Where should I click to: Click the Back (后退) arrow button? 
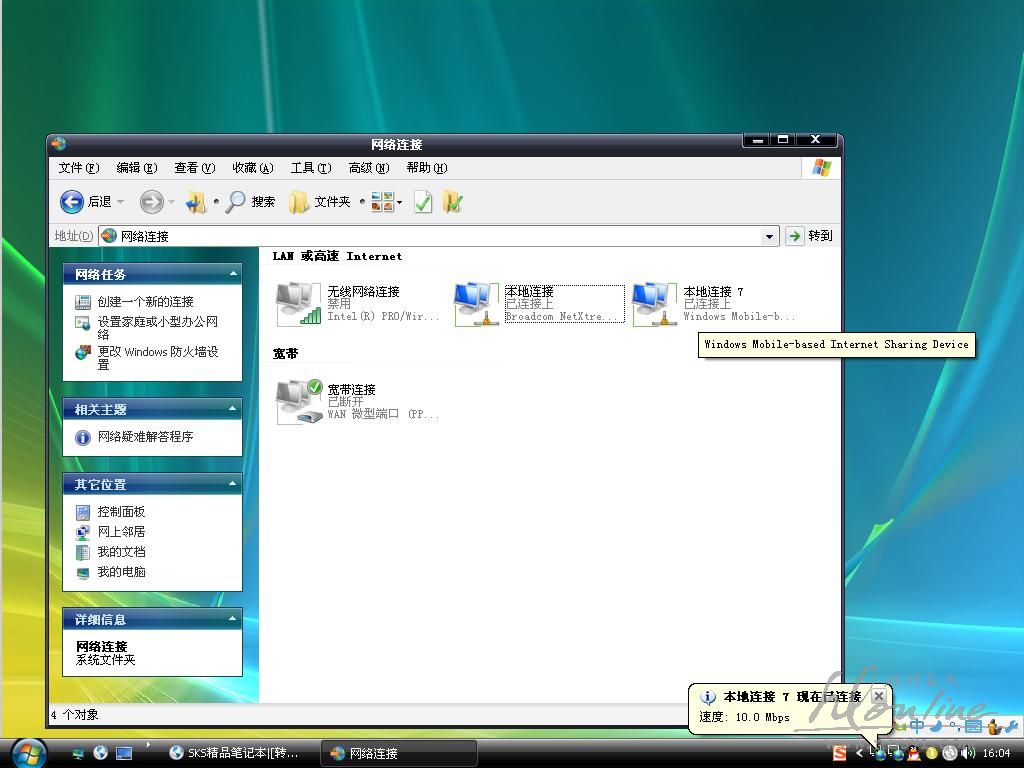[73, 202]
